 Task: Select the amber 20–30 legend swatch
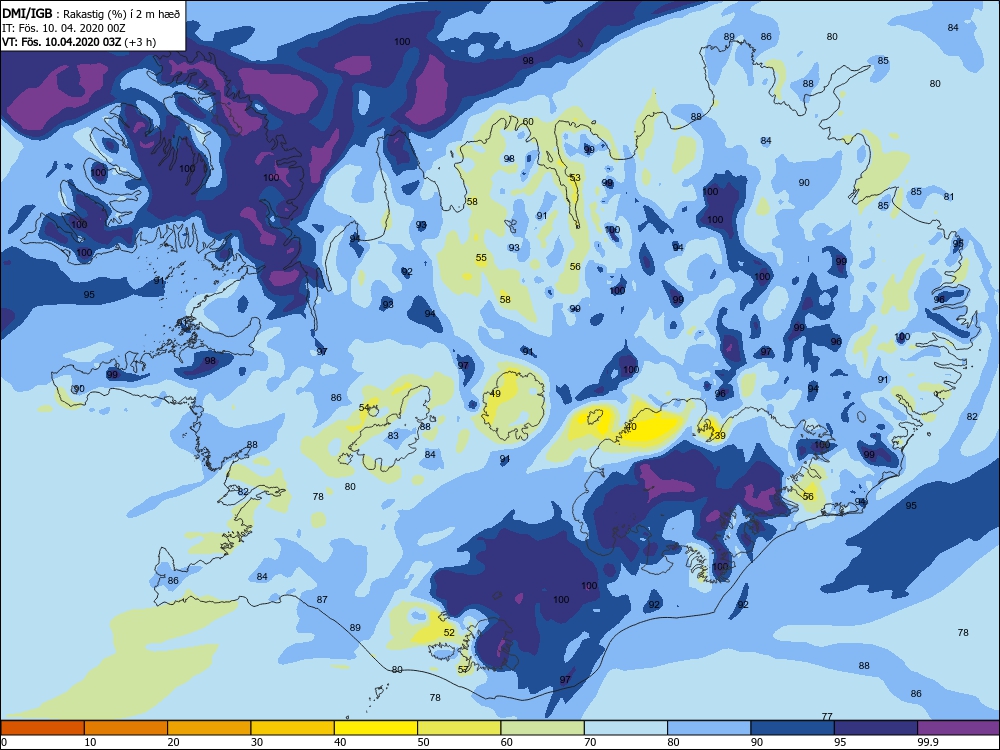coord(209,728)
